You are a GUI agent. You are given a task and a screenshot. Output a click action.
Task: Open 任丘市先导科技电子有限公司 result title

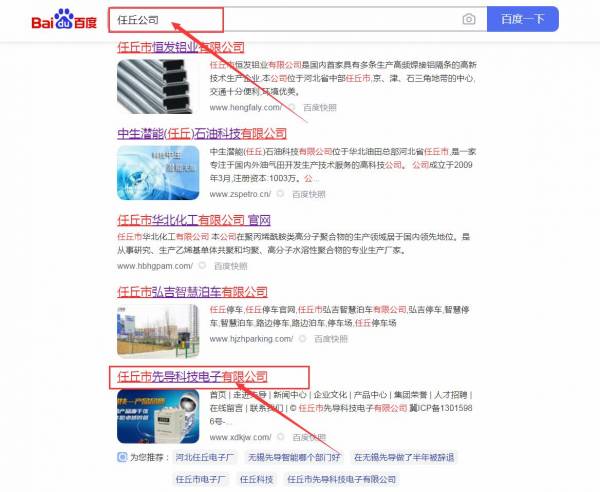pyautogui.click(x=192, y=377)
